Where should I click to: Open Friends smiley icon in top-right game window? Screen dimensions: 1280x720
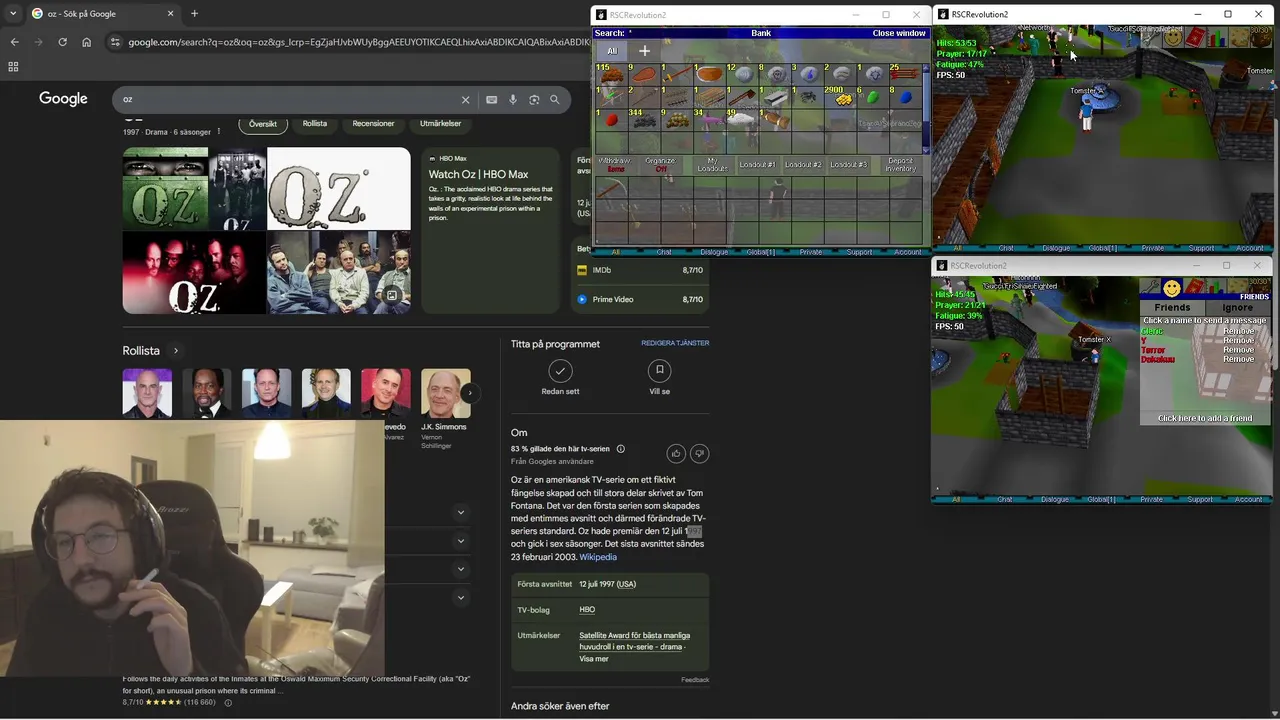(1172, 38)
